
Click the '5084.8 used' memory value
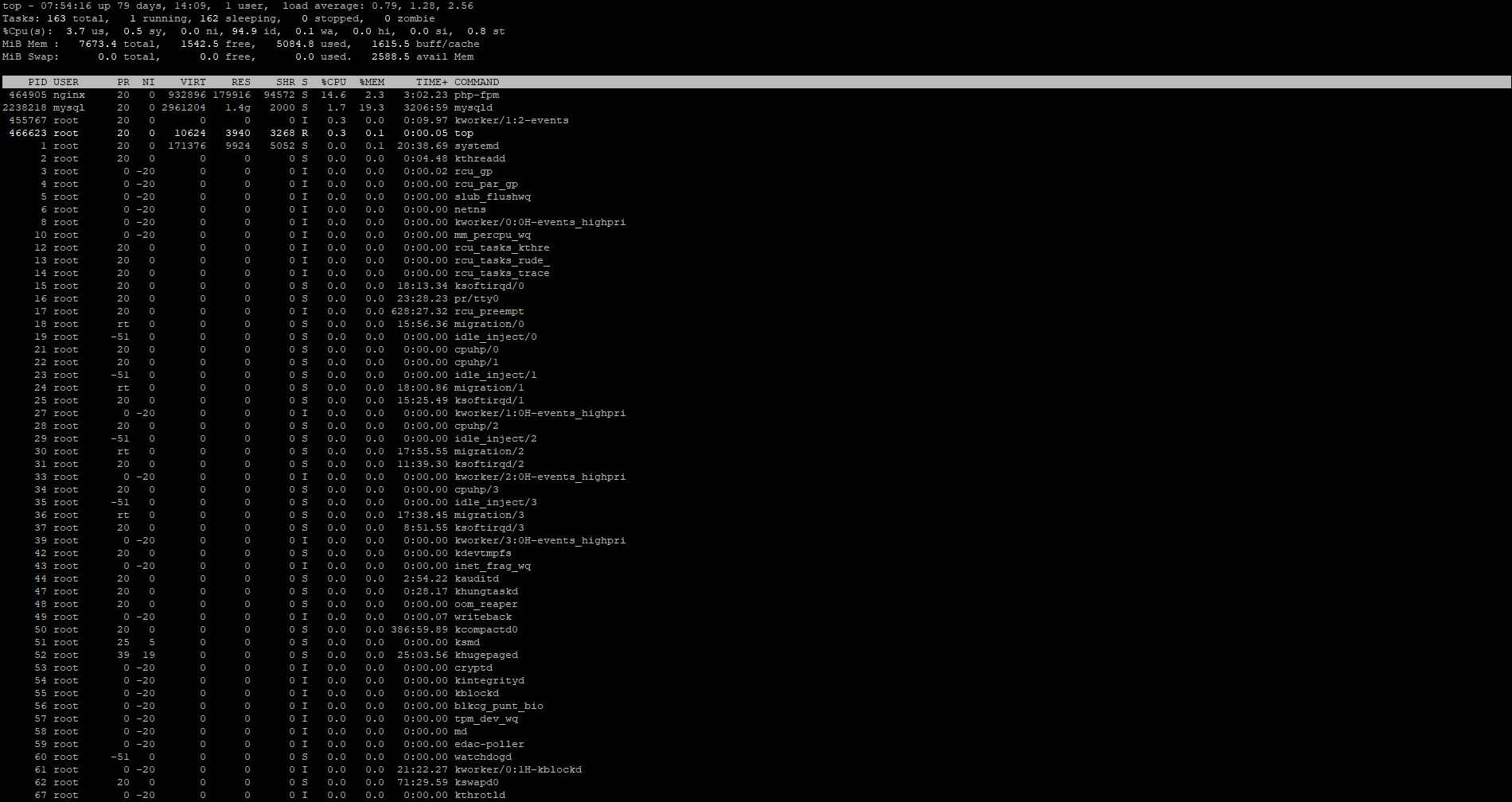tap(311, 44)
